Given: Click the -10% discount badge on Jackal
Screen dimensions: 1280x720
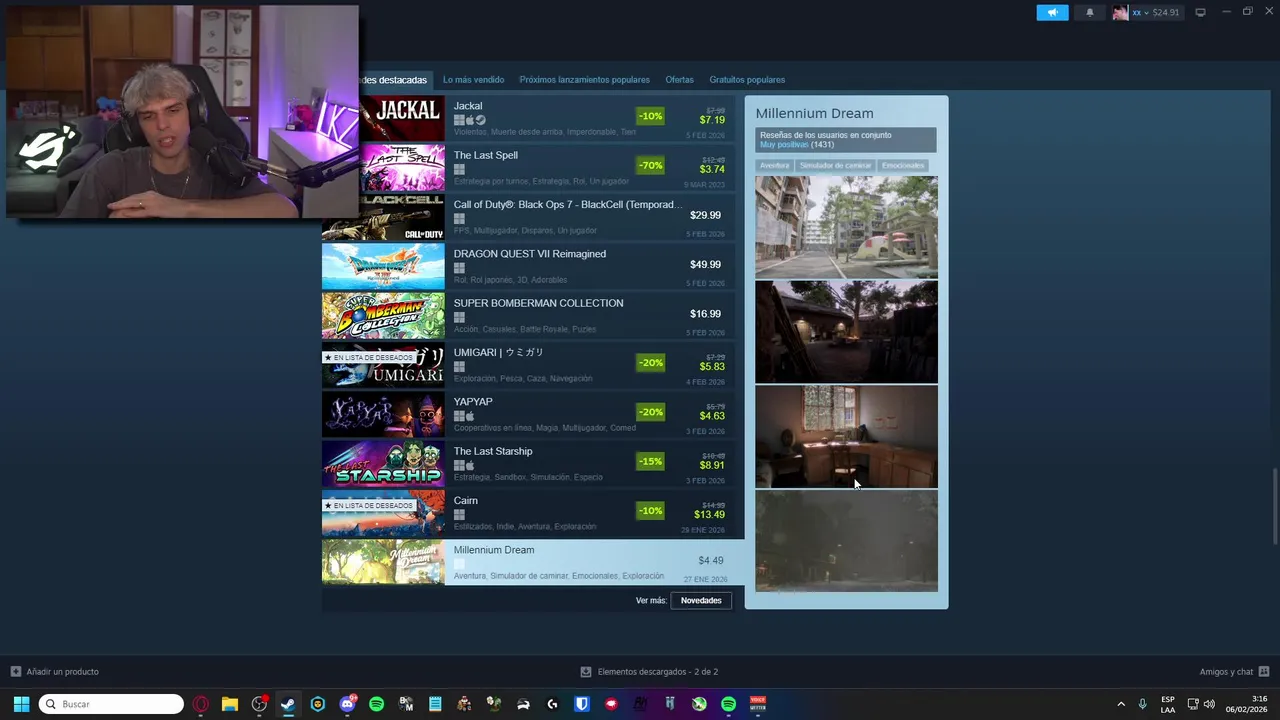Looking at the screenshot, I should [650, 116].
